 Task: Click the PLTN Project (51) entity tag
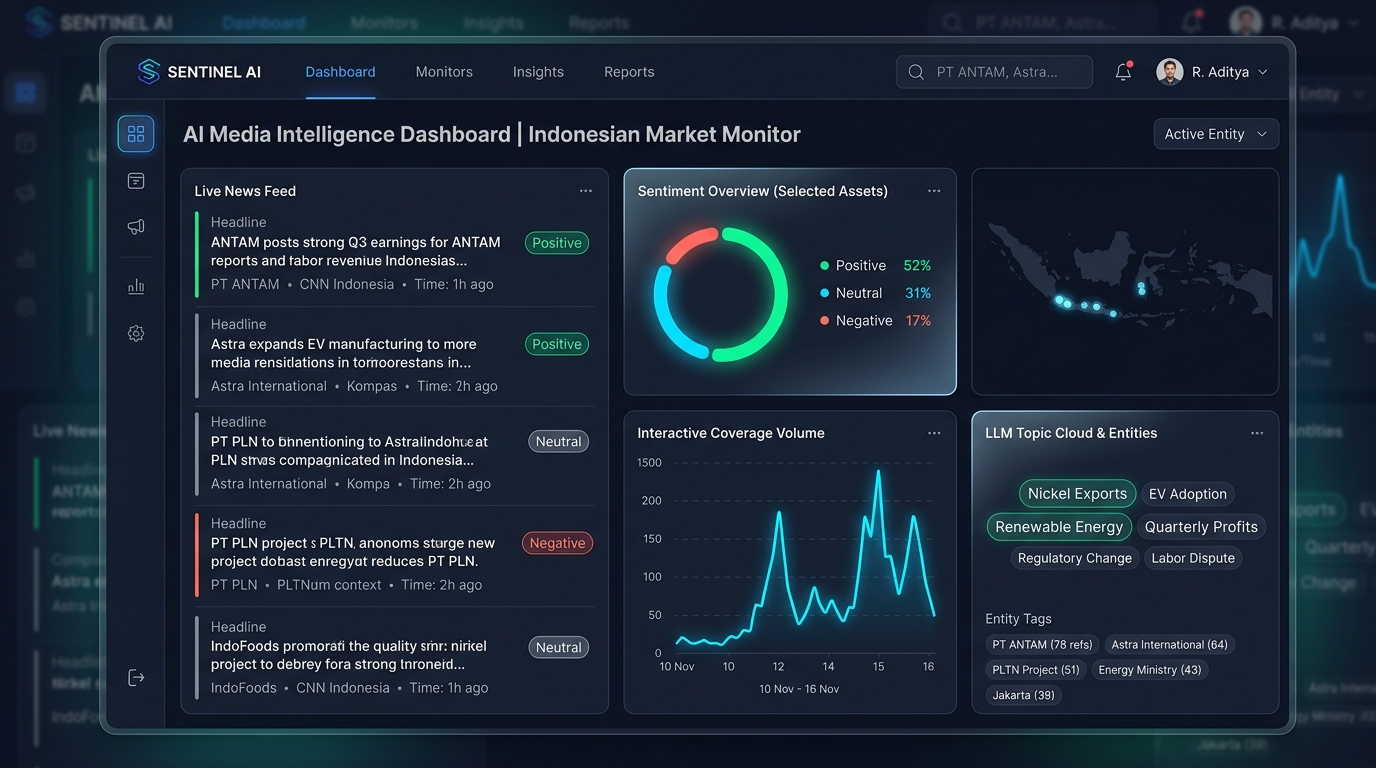(x=1036, y=670)
